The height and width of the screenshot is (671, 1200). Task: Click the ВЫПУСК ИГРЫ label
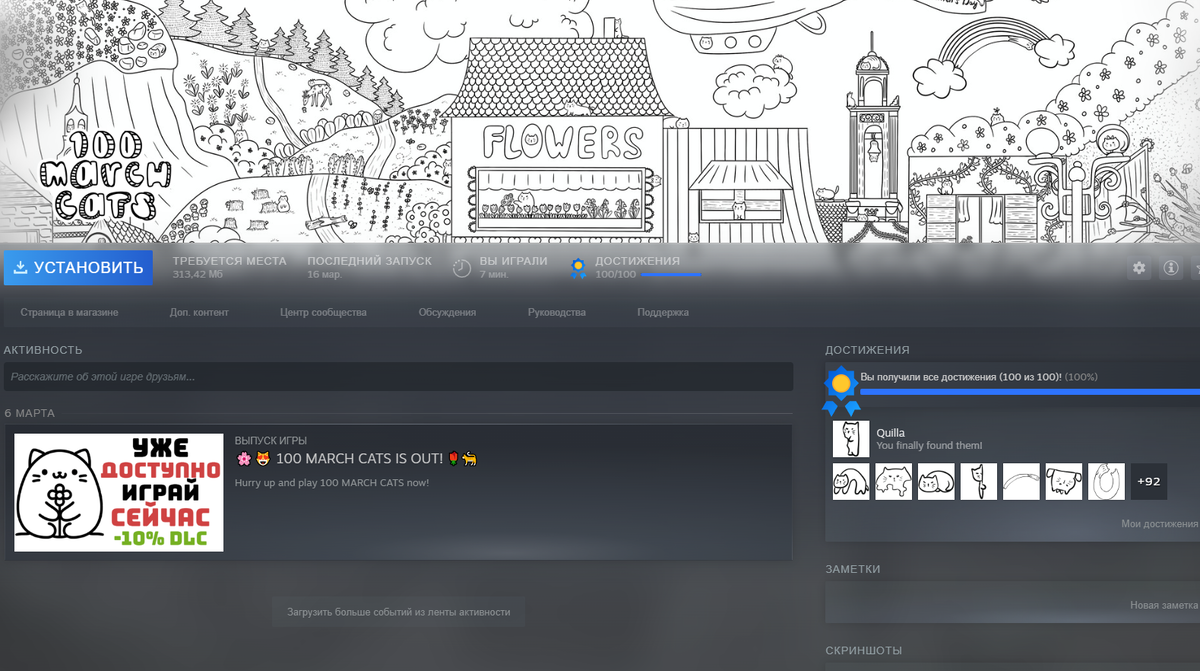271,440
